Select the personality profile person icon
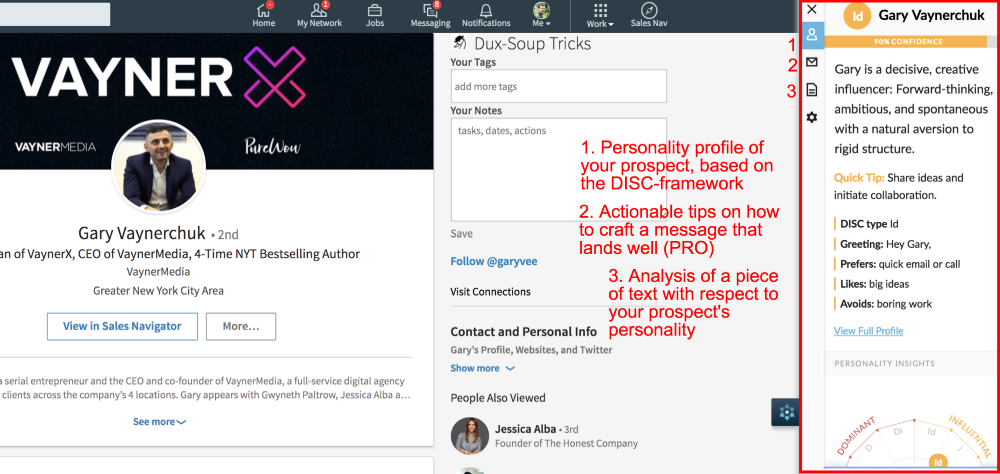 [x=812, y=35]
